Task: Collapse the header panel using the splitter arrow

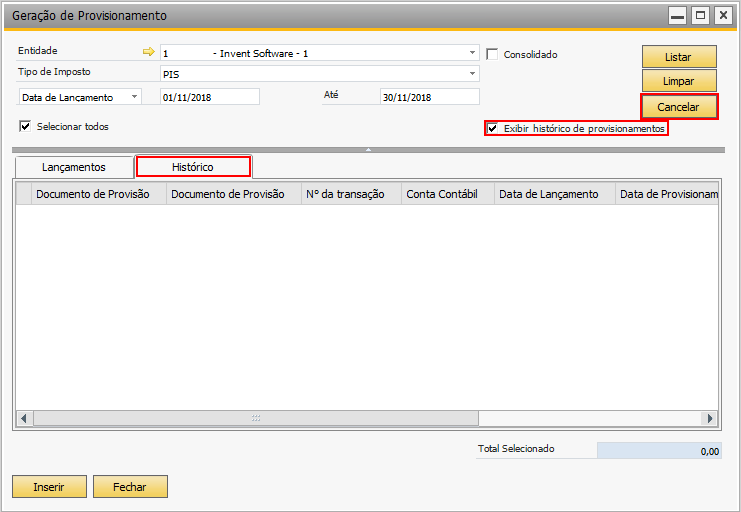Action: pos(368,150)
